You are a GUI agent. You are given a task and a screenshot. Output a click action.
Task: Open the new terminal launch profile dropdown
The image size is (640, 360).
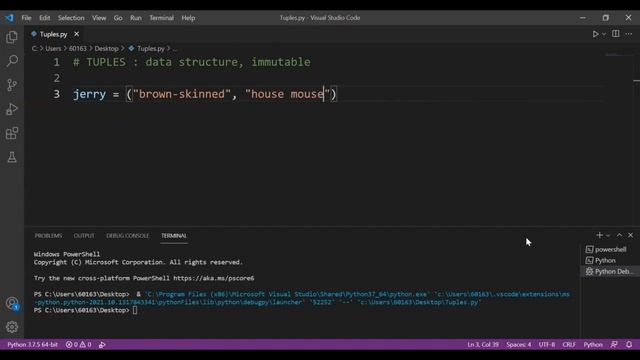point(608,236)
